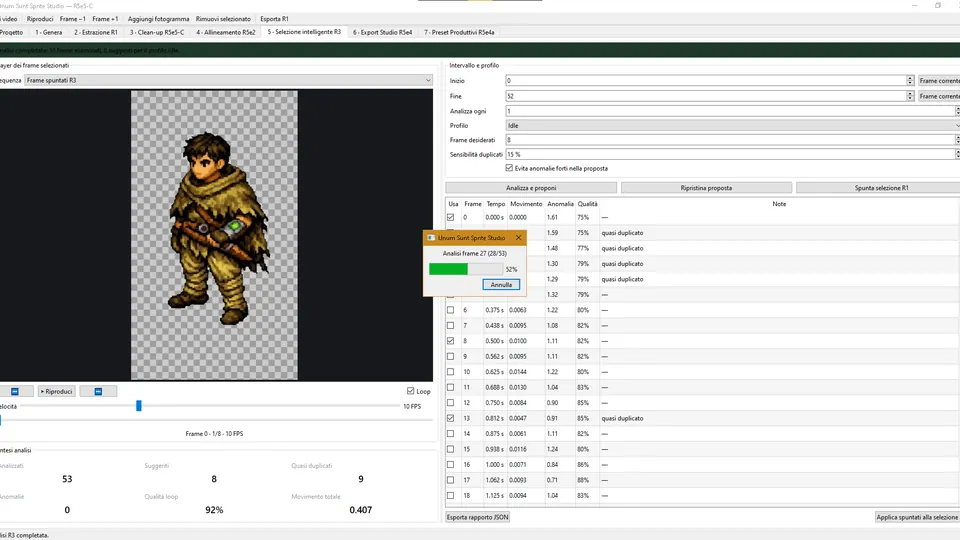
Task: Switch to the '2 - Estrazione R1' tab
Action: [x=96, y=32]
